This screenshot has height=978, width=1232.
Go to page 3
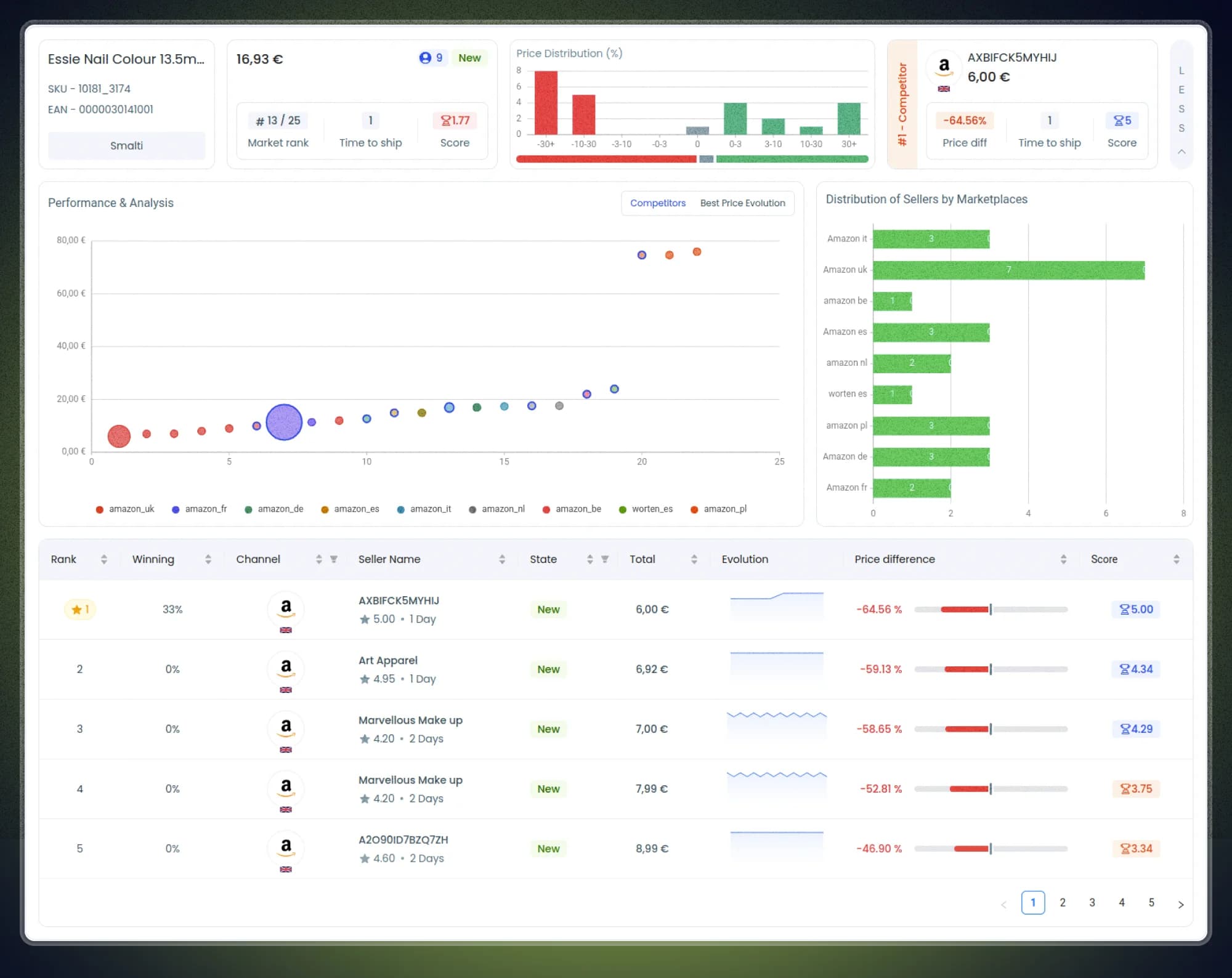1092,903
